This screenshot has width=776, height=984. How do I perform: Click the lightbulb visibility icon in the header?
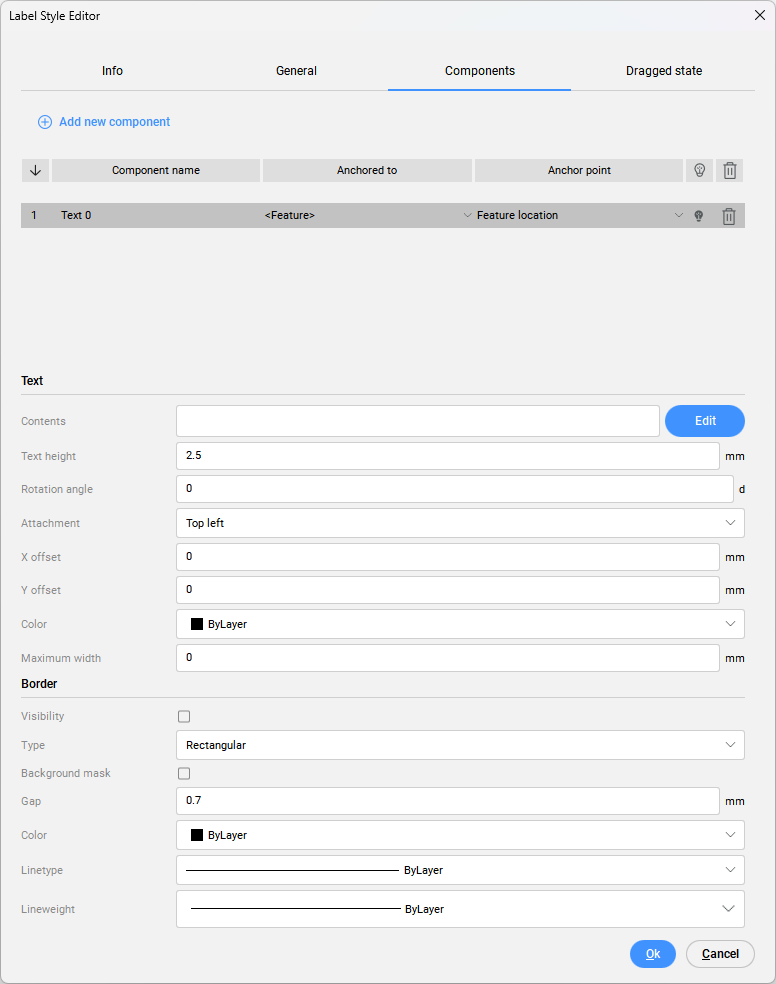pyautogui.click(x=699, y=170)
